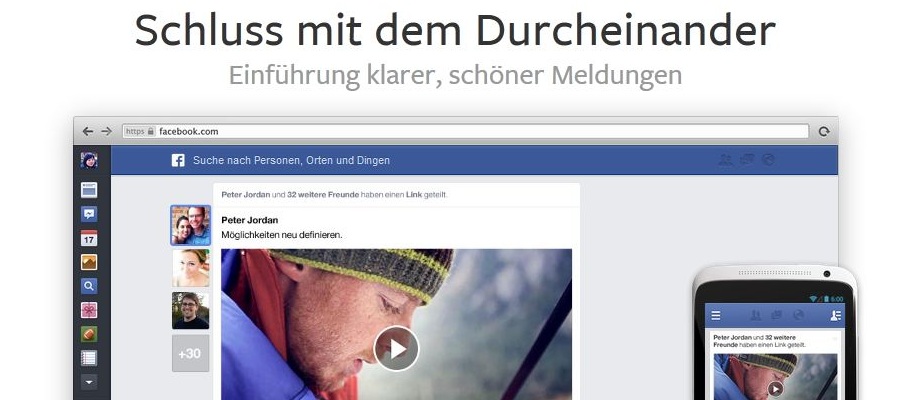Open the hamburger menu on phone

[716, 316]
